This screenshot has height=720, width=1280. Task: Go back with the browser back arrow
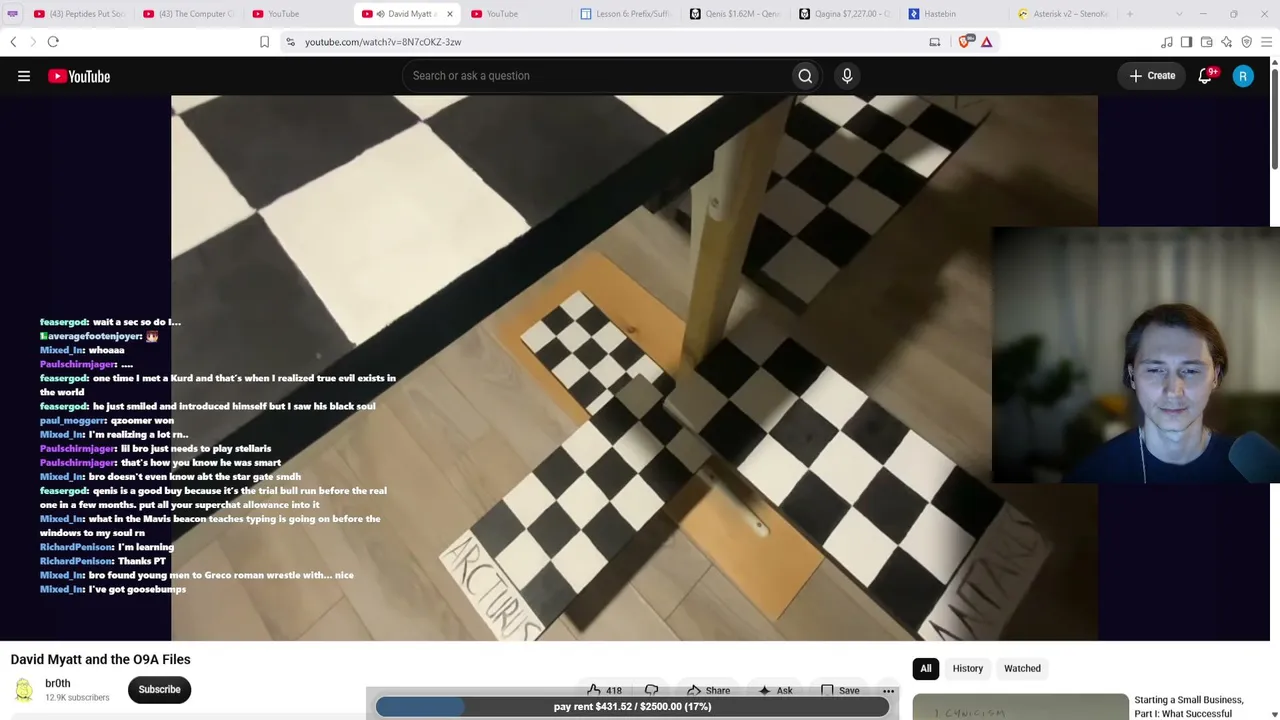coord(13,42)
